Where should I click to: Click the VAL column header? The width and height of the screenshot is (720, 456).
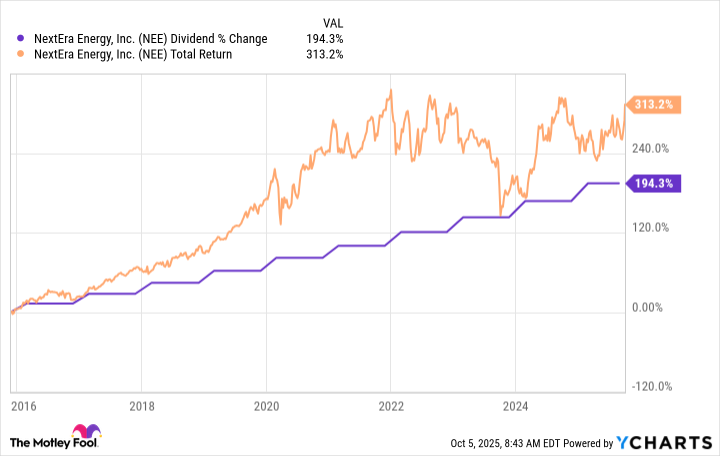tap(330, 21)
